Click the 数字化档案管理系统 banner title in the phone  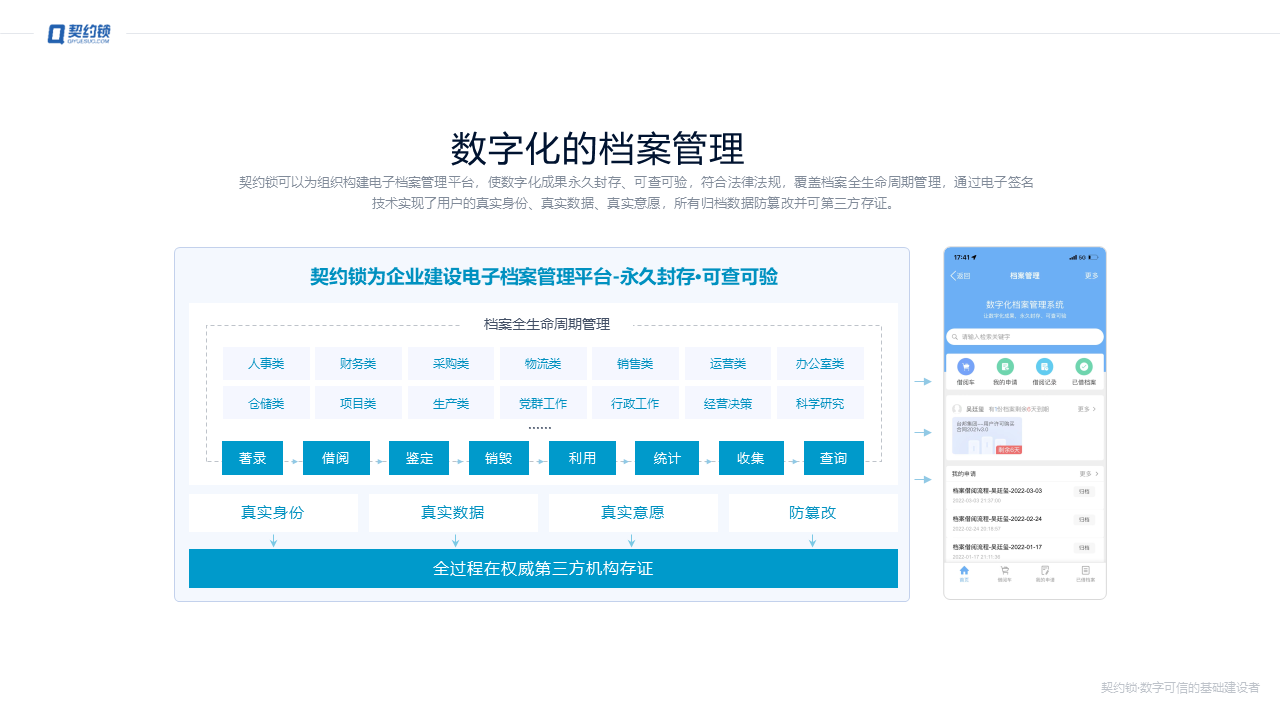[1025, 304]
